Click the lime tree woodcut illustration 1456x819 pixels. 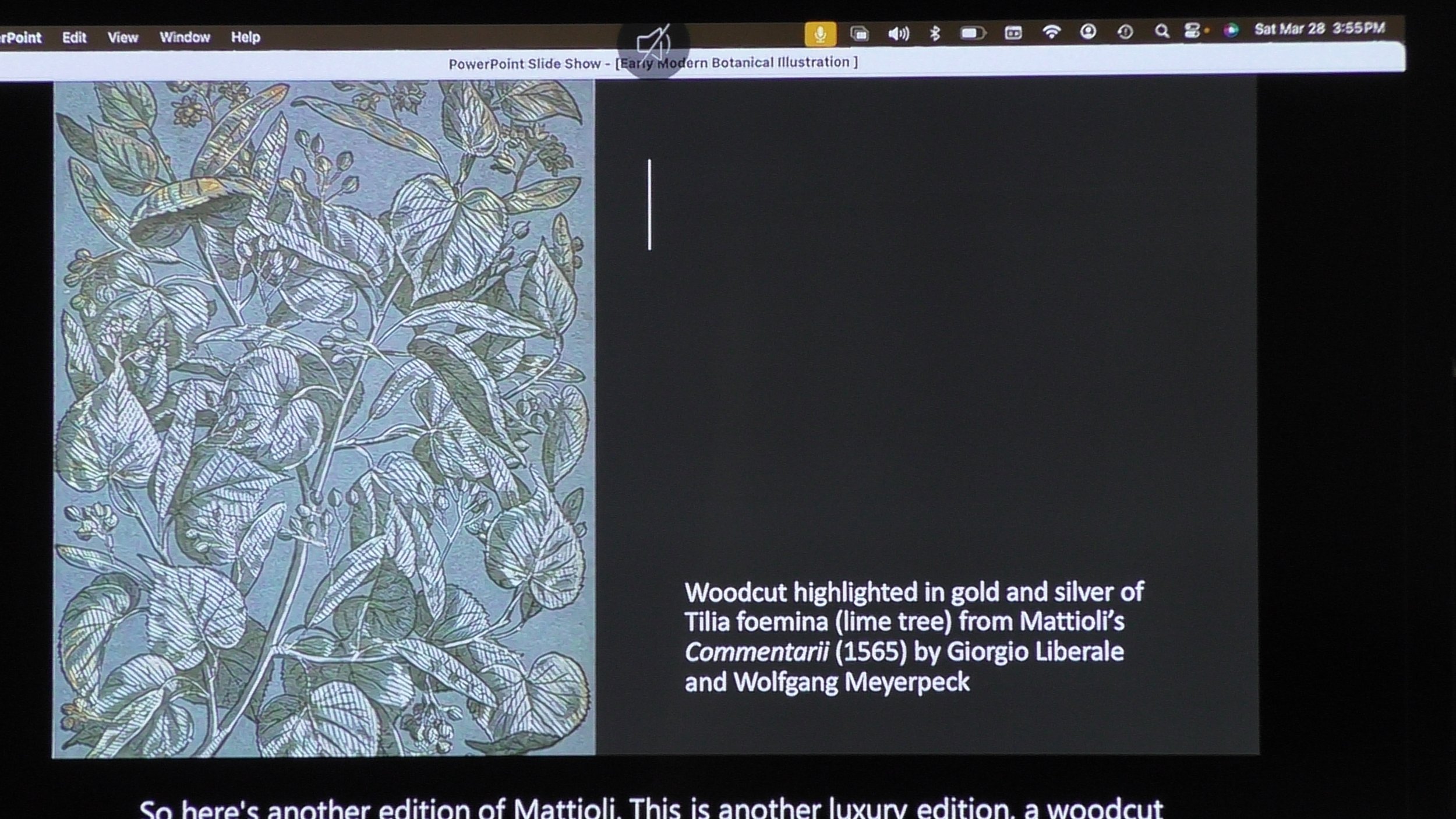pyautogui.click(x=324, y=418)
